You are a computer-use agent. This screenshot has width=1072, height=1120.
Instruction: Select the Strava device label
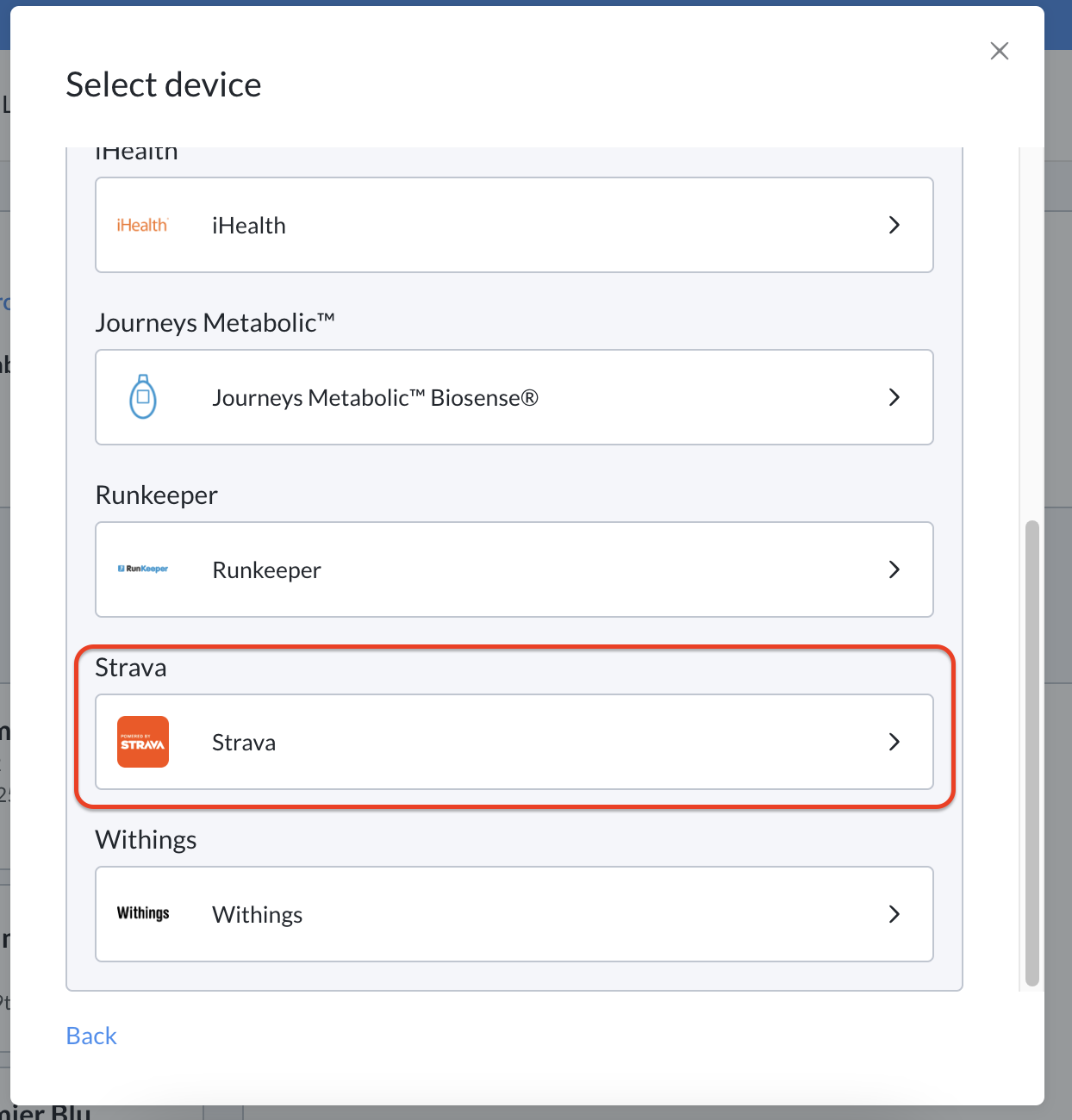[244, 743]
